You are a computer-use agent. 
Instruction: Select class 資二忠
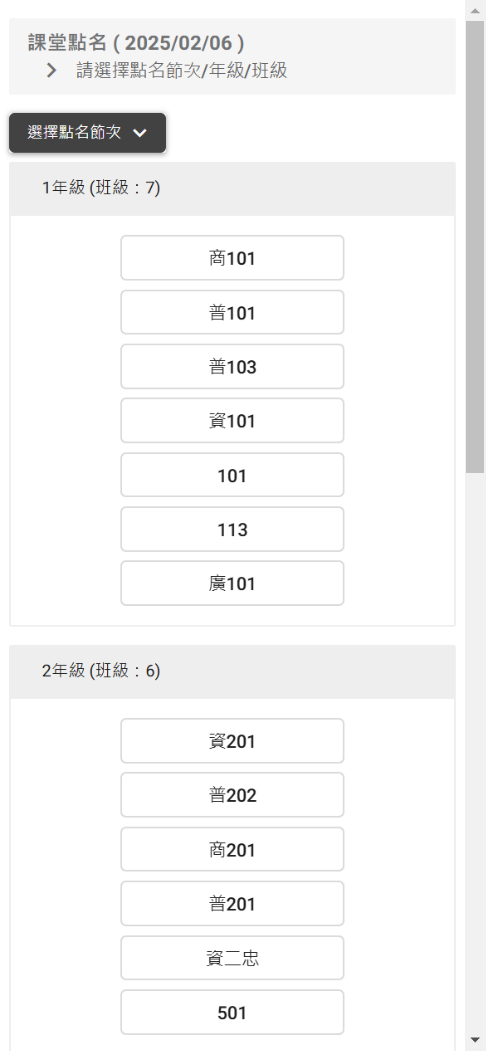click(232, 959)
